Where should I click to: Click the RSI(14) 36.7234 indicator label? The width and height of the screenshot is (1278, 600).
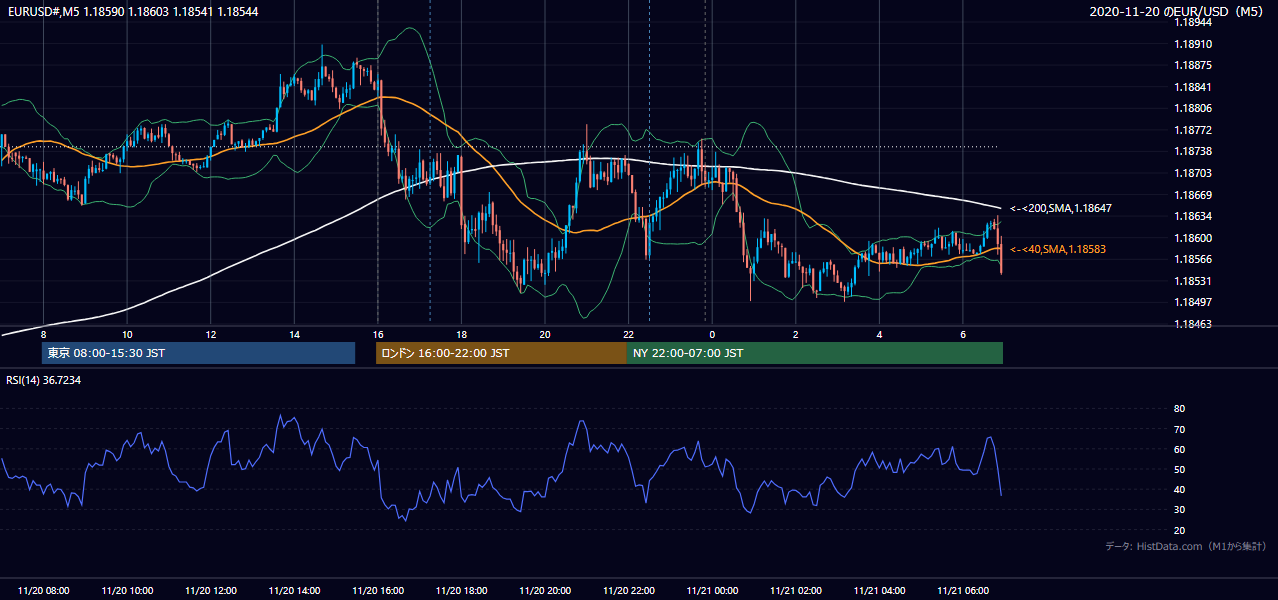pos(43,380)
